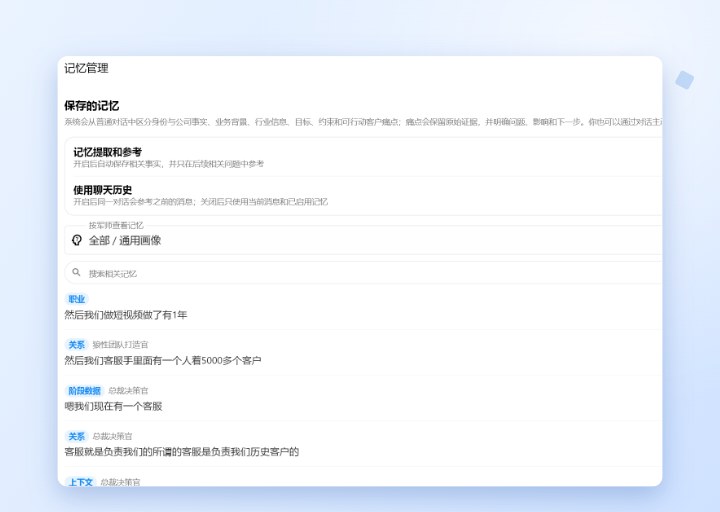Click the 关系 tag beside 狼性团队打造官
Viewport: 720px width, 512px height.
tap(77, 344)
